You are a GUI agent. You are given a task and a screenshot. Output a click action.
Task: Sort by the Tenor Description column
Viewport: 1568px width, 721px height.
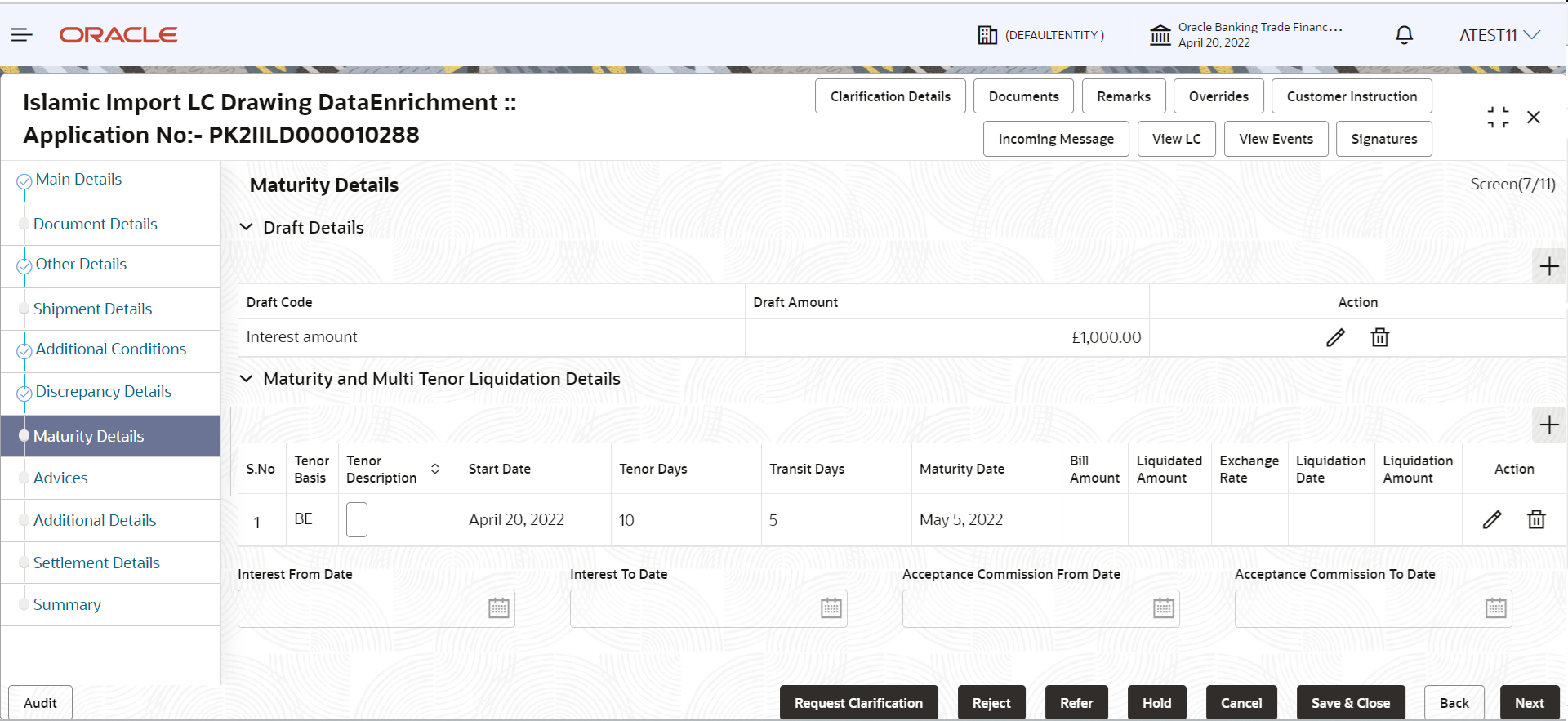click(435, 469)
